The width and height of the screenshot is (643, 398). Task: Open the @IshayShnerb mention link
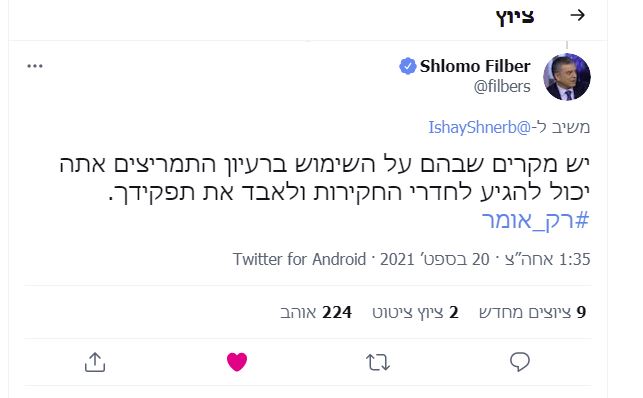(479, 127)
